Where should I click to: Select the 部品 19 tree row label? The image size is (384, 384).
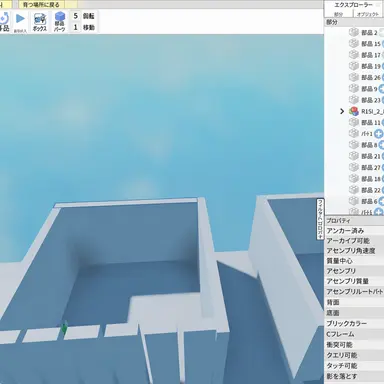[x=371, y=66]
